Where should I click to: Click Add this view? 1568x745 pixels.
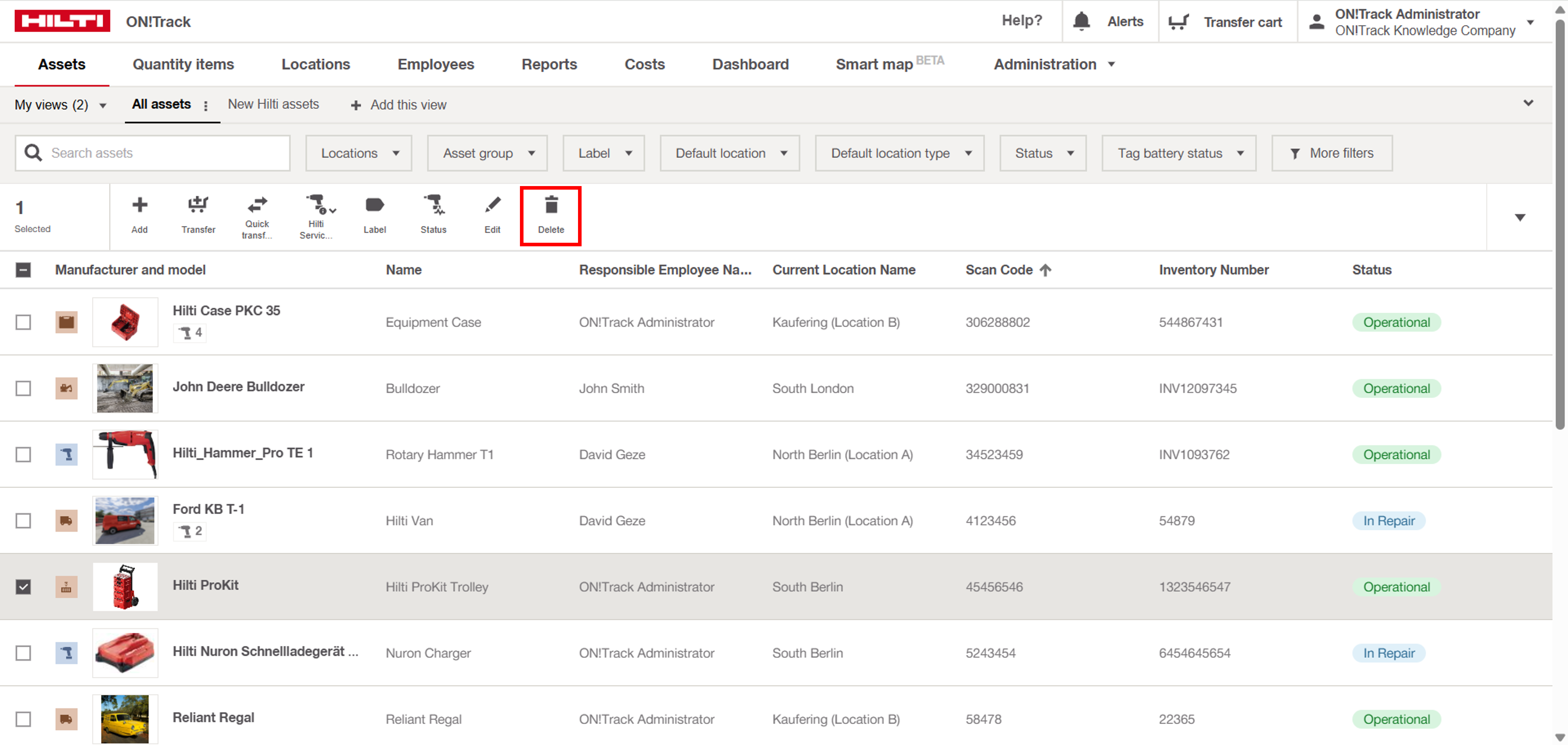coord(399,105)
